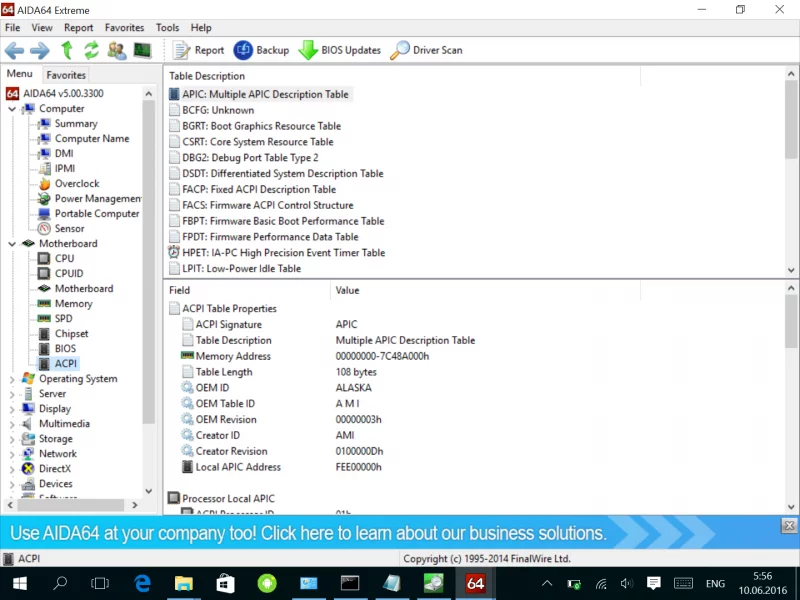Expand the Display tree node
Image resolution: width=800 pixels, height=600 pixels.
tap(12, 409)
